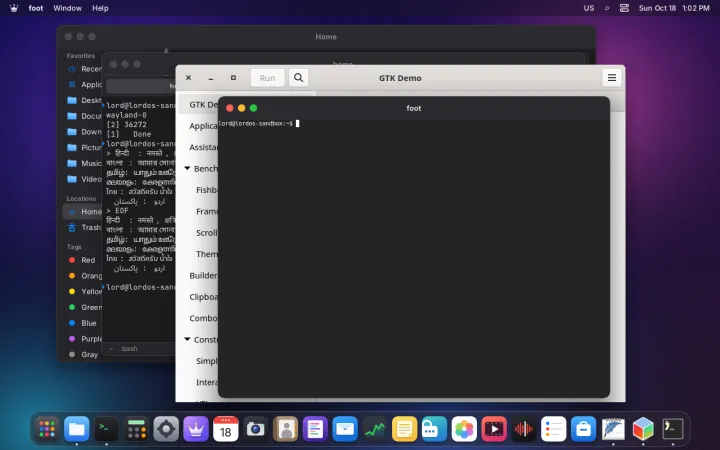The height and width of the screenshot is (450, 720).
Task: Choose the Purple tag in Files
Action: 84,338
